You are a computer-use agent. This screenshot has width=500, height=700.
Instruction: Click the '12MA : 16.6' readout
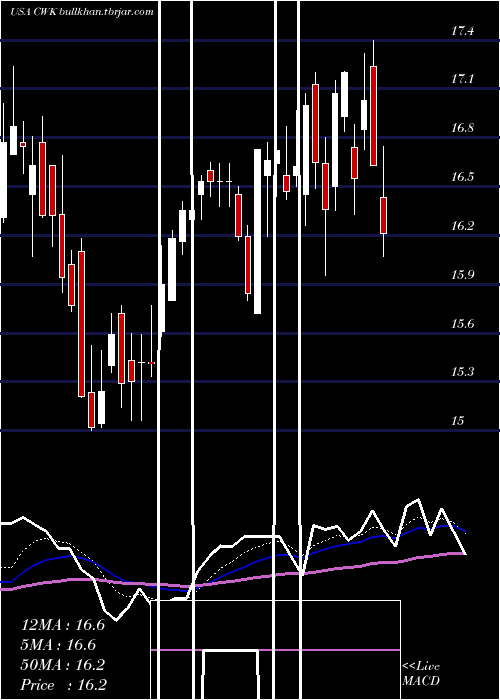[x=63, y=625]
